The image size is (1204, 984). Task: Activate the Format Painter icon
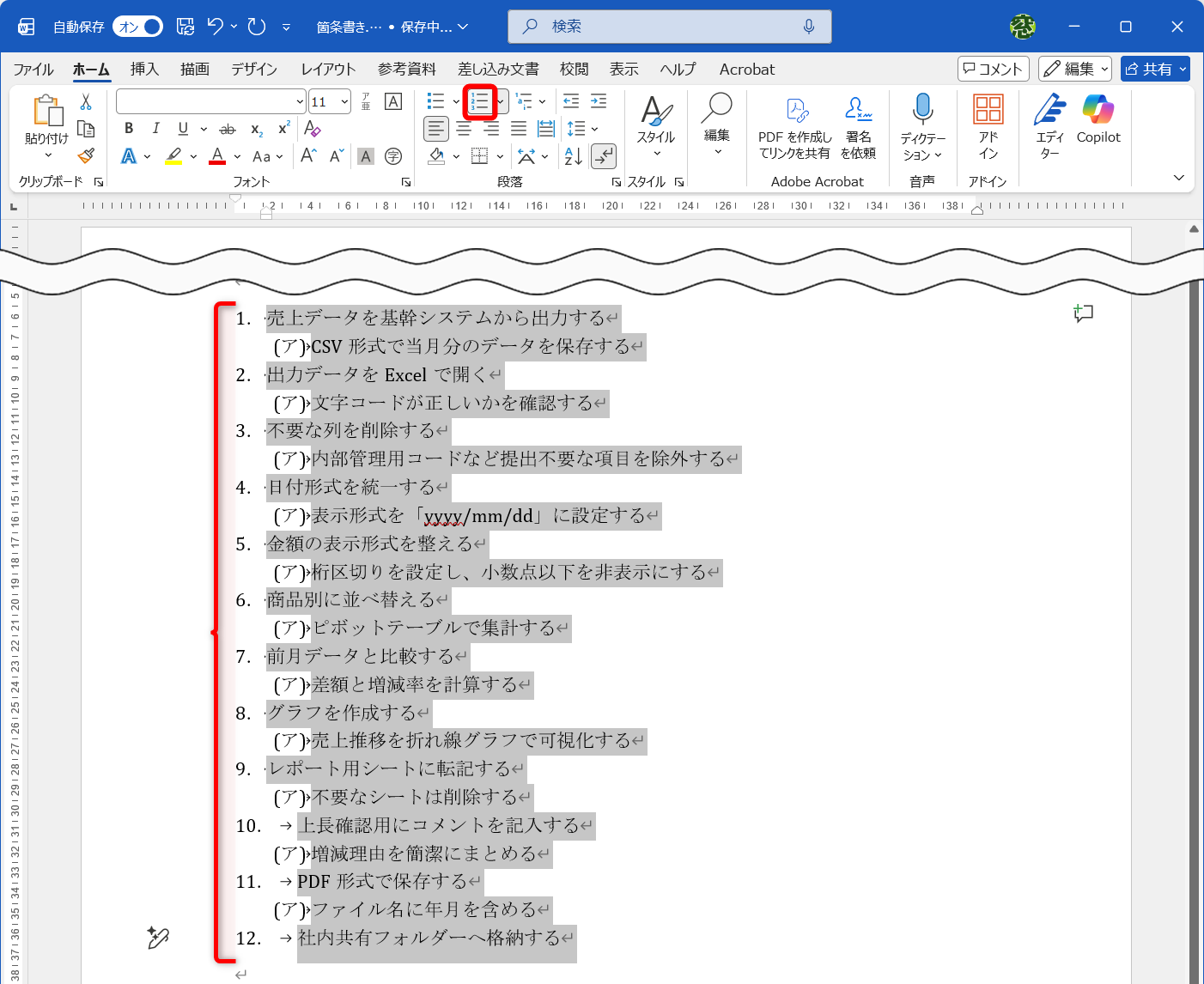click(x=85, y=156)
